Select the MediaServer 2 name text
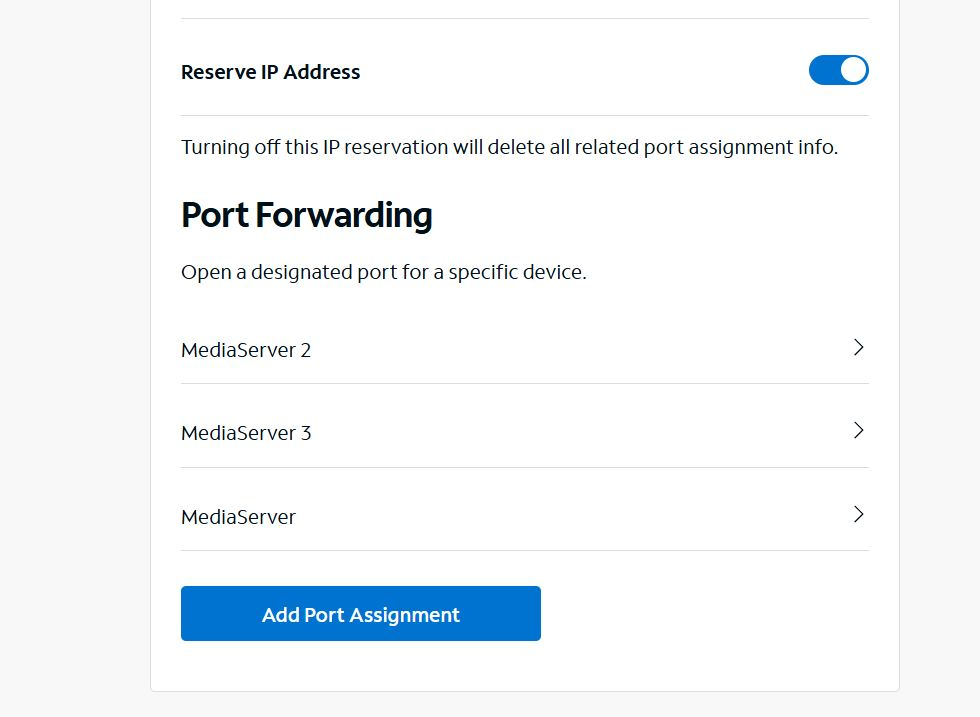Viewport: 980px width, 717px height. tap(246, 350)
